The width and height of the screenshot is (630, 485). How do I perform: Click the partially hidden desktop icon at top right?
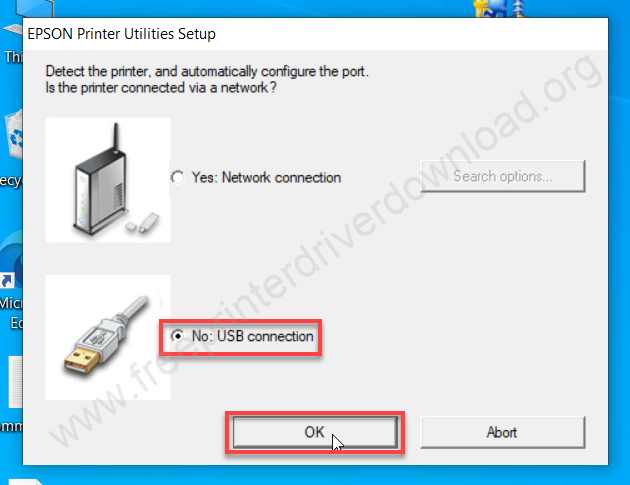coord(499,8)
